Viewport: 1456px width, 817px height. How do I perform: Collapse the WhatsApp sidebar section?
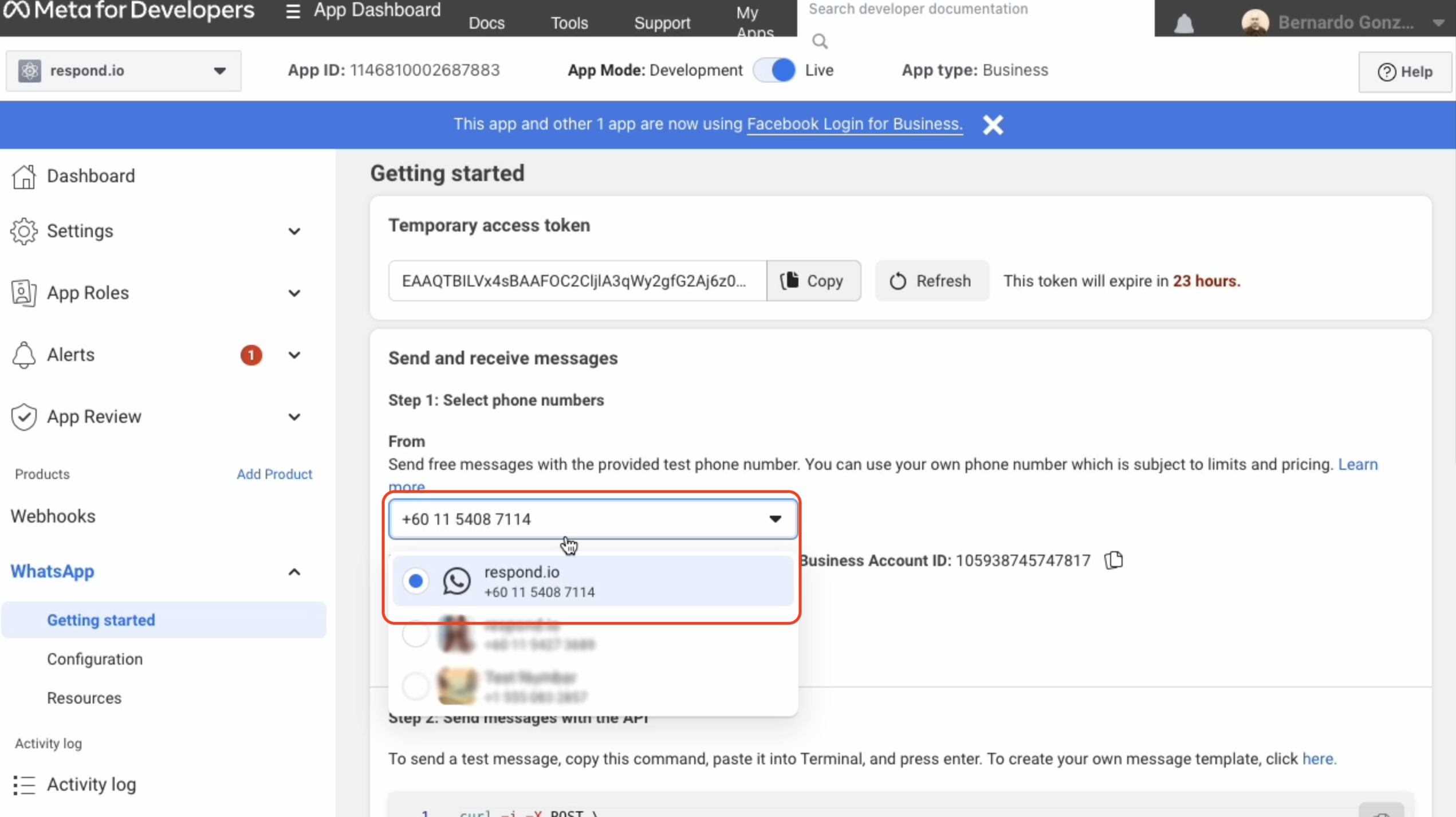coord(294,571)
